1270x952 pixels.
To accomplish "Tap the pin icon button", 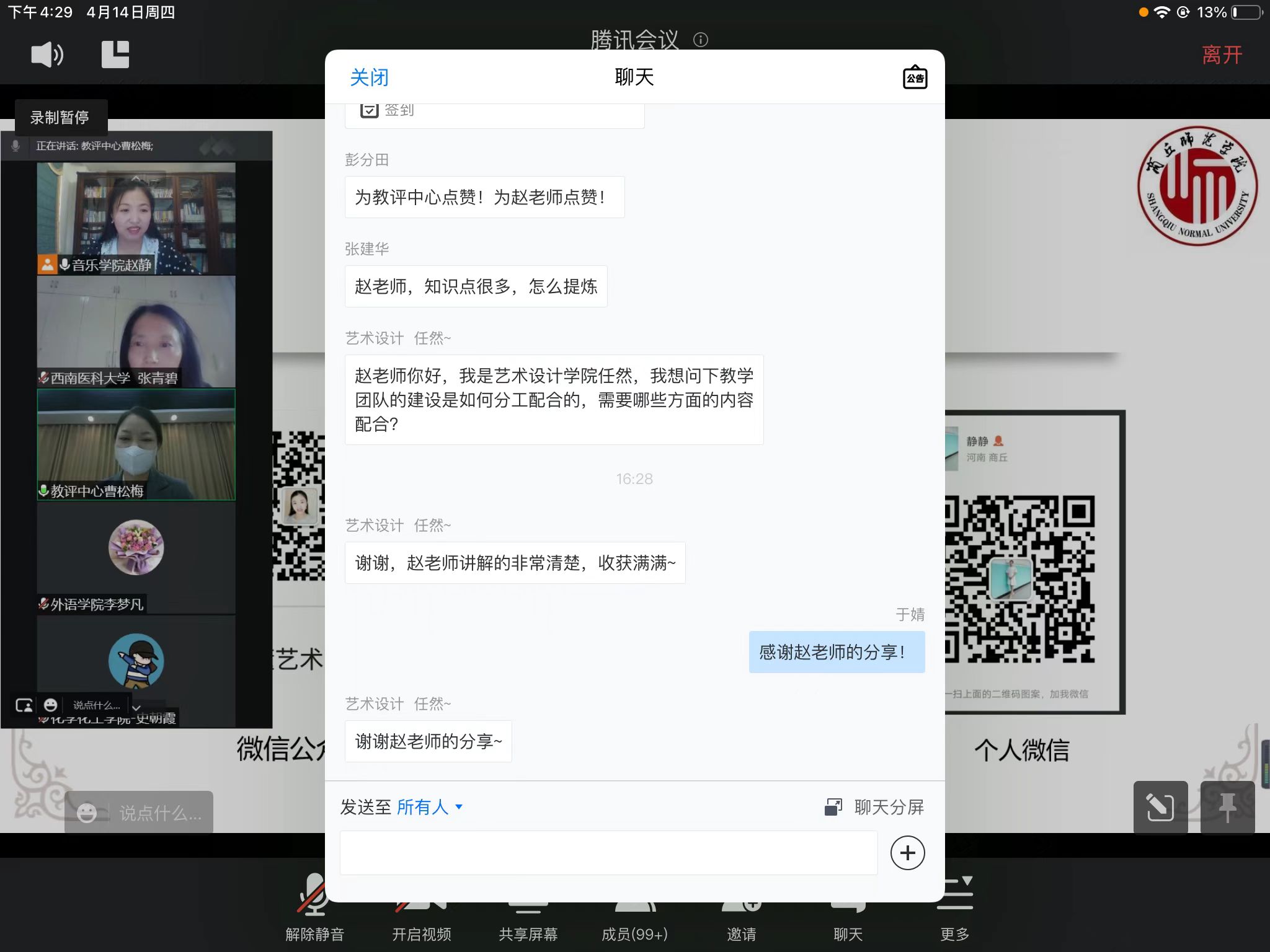I will 1227,808.
